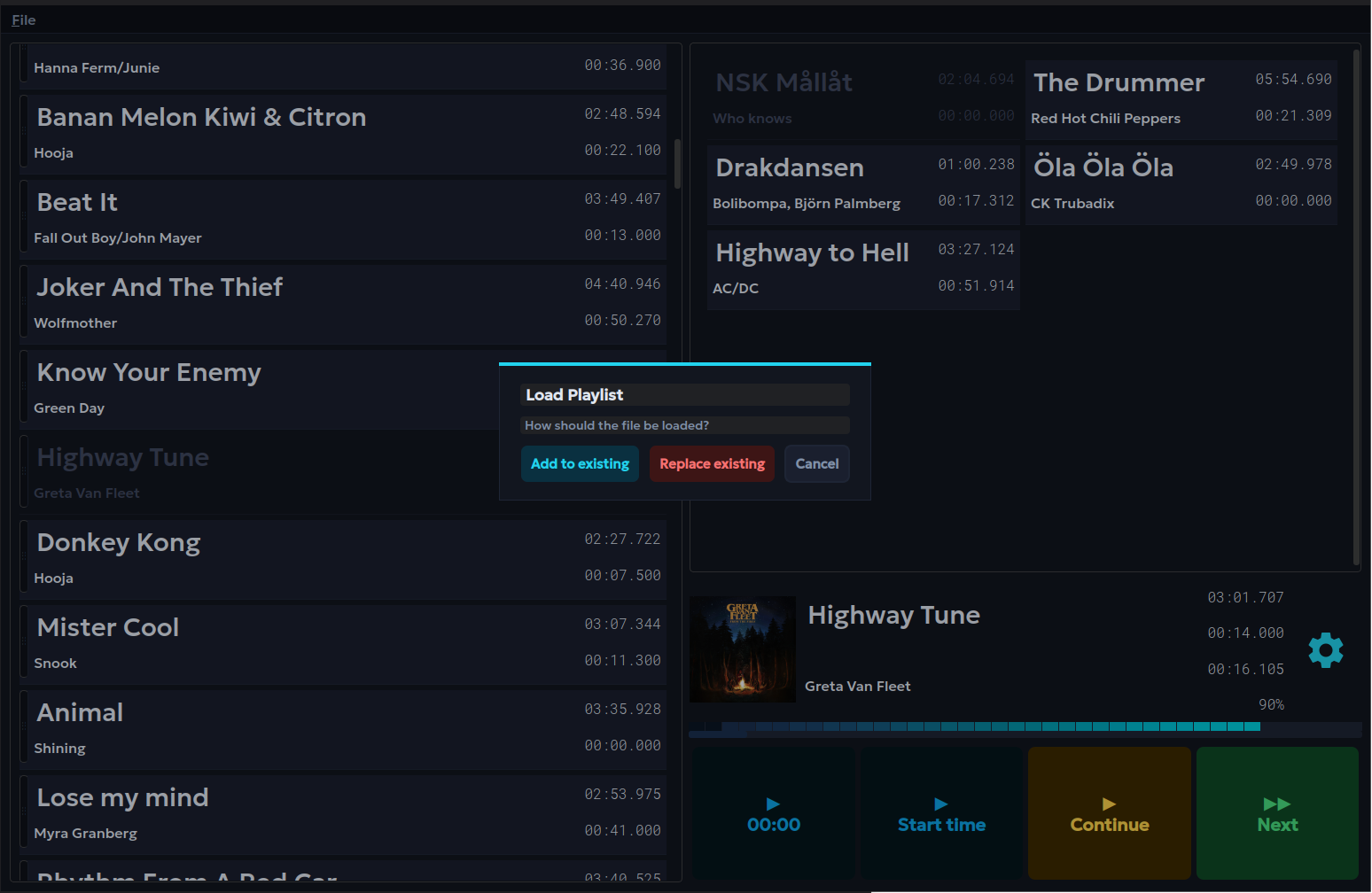Click the 00:22.100 start time of Banan Melon
The height and width of the screenshot is (893, 1372).
(x=622, y=150)
